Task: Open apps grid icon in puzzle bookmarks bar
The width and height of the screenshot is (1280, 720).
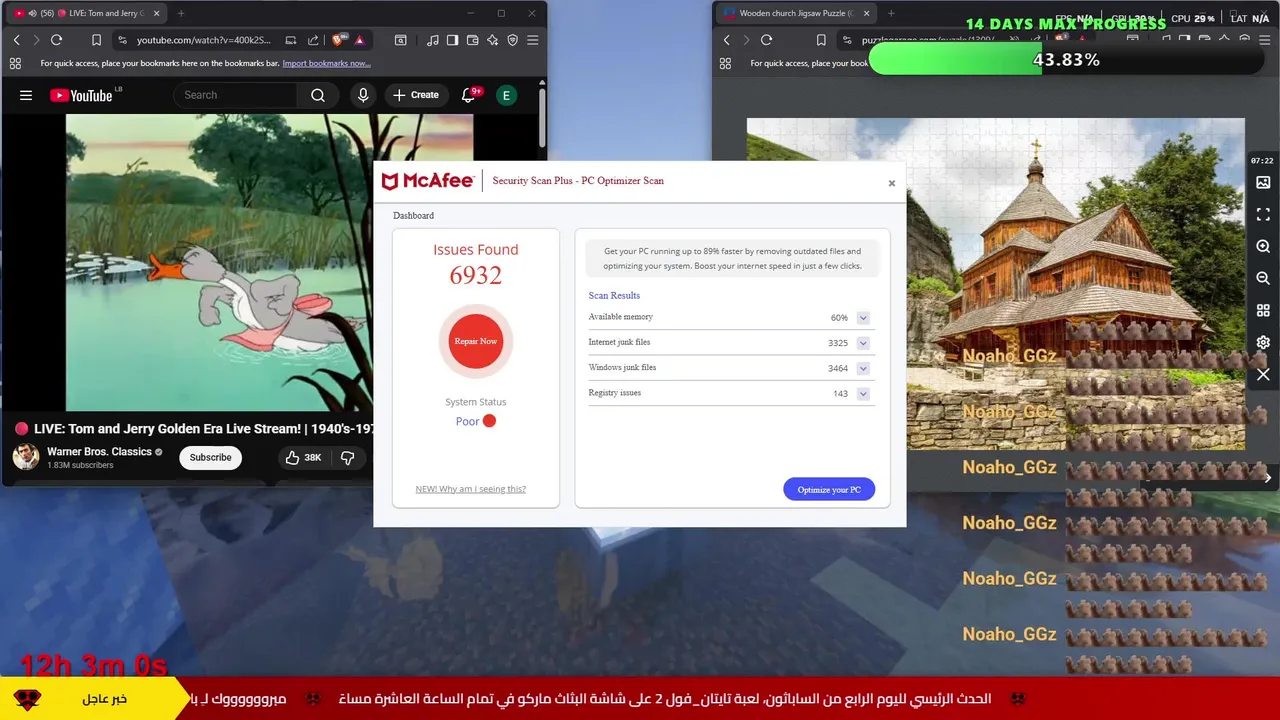Action: coord(725,63)
